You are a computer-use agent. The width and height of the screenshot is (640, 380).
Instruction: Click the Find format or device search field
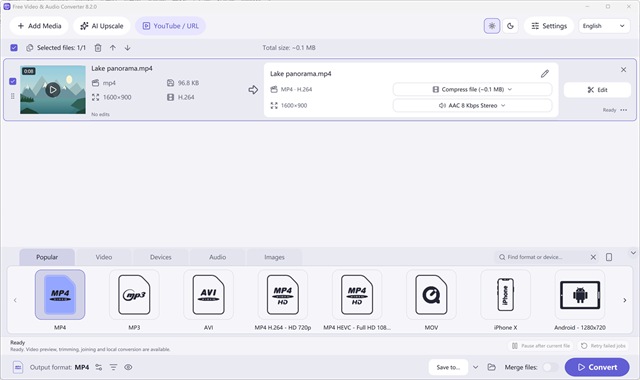click(x=541, y=257)
